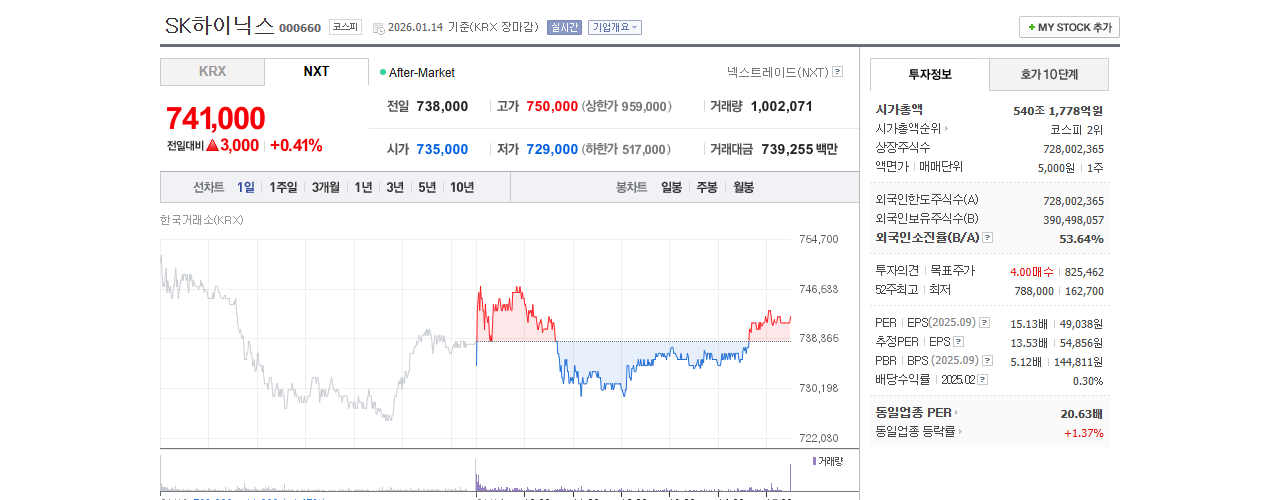The height and width of the screenshot is (500, 1280).
Task: Click the 추정PER EPS help icon
Action: (x=958, y=342)
